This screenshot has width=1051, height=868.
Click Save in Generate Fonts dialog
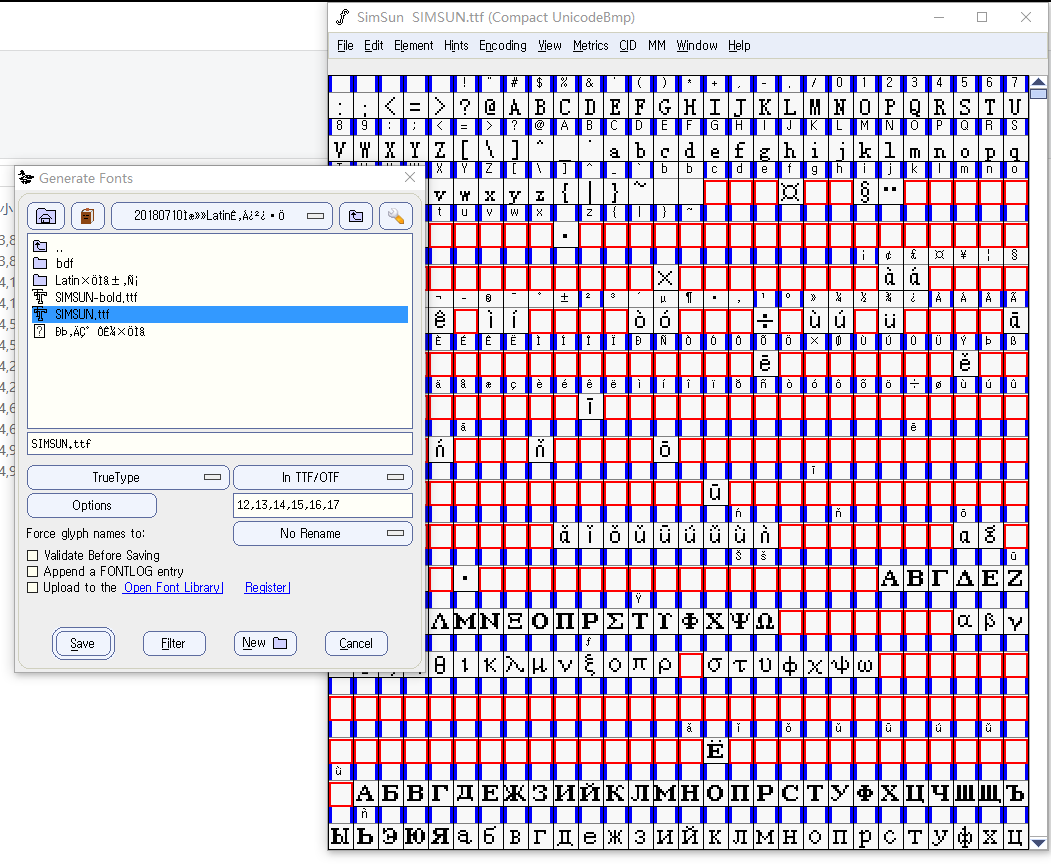pos(83,643)
